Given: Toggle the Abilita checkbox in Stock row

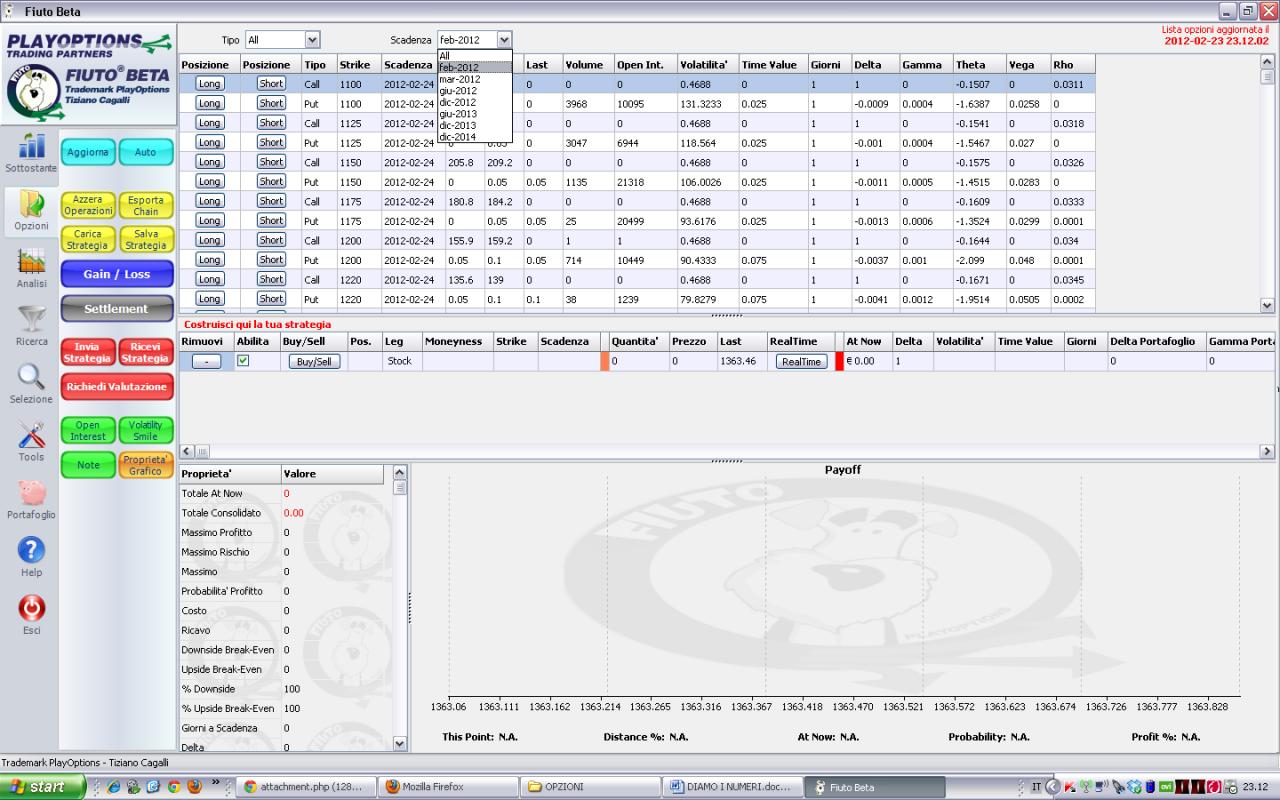Looking at the screenshot, I should click(243, 361).
